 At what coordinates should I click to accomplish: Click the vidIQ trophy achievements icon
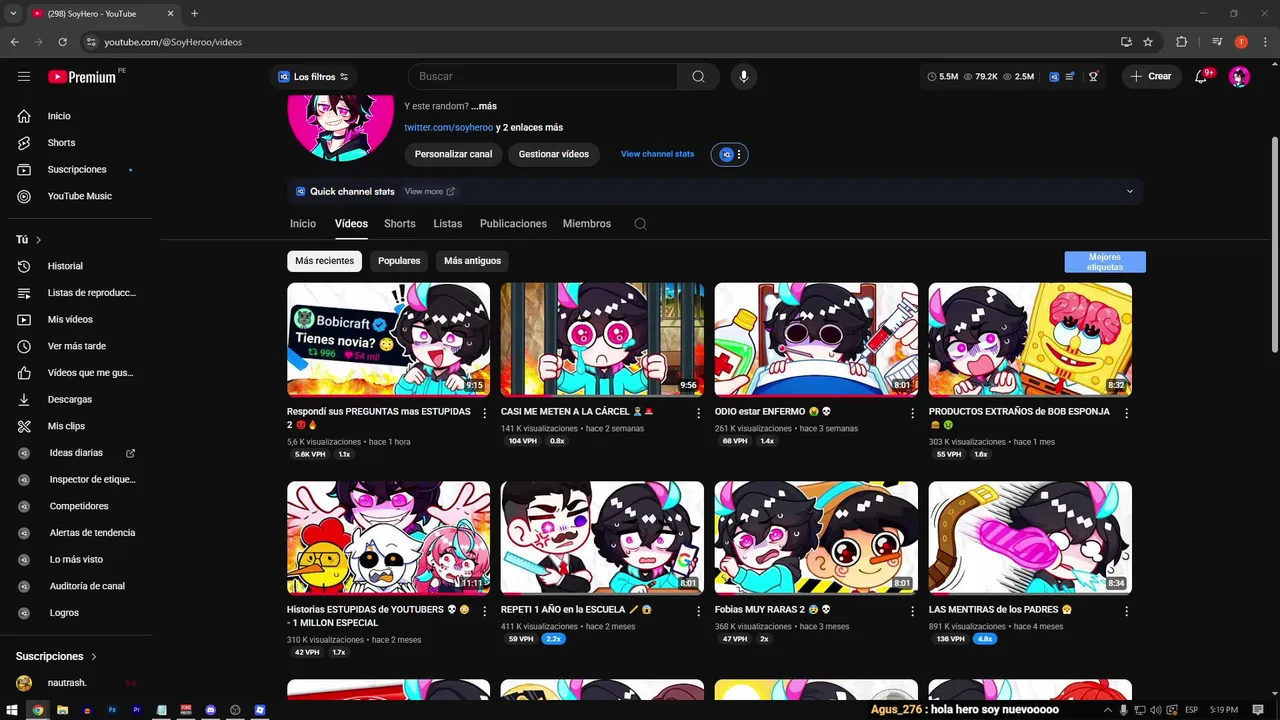1093,76
